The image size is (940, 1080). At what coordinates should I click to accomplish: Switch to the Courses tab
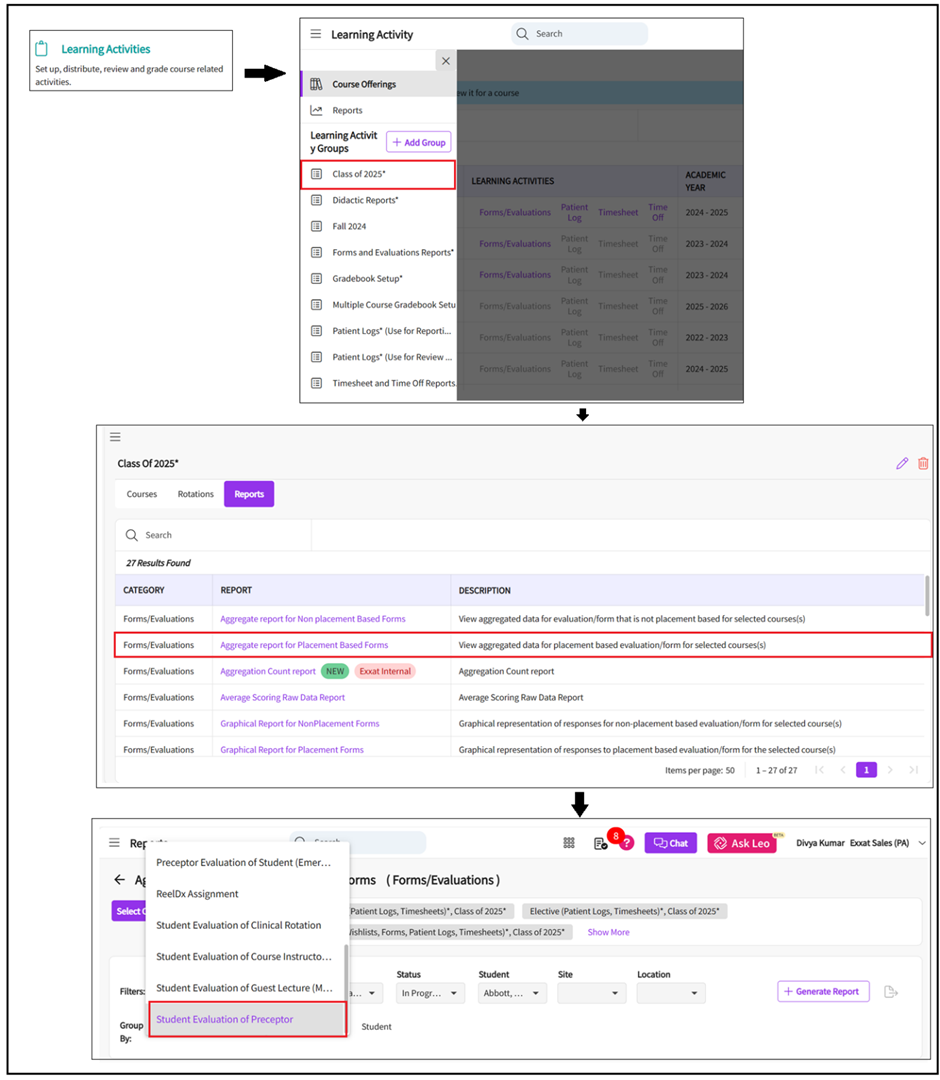tap(142, 494)
